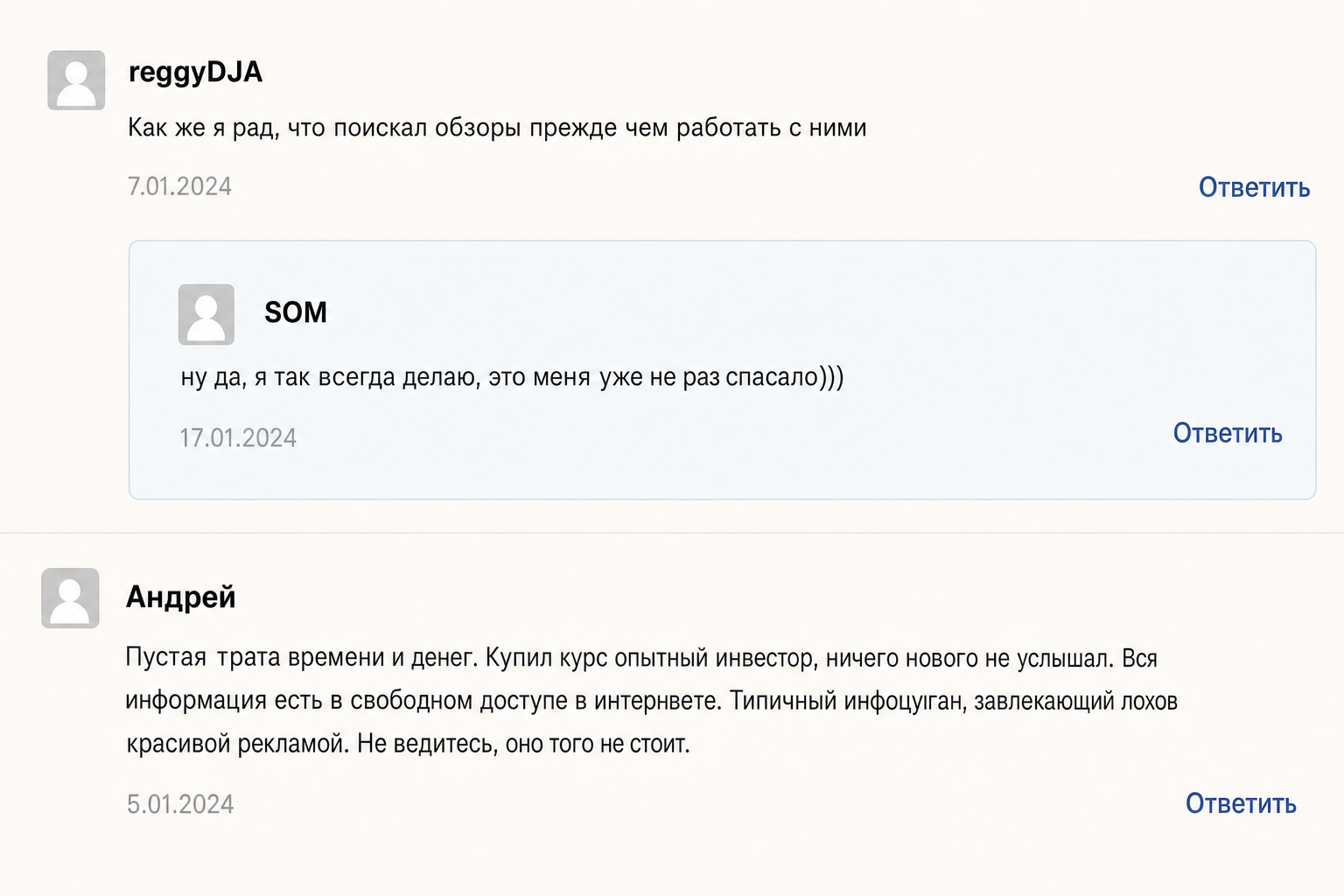Reply to reggyDJA's comment via Ответить
The height and width of the screenshot is (896, 1344).
coord(1254,187)
